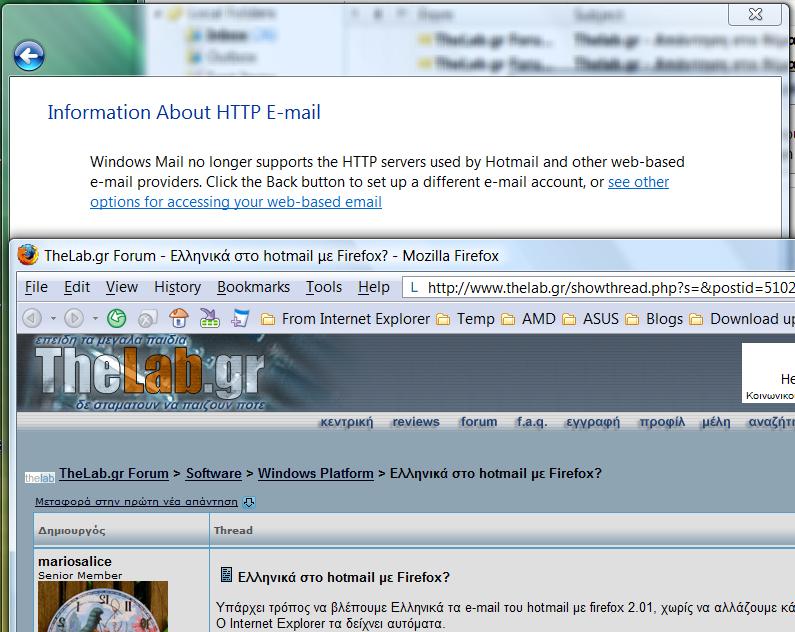Image resolution: width=795 pixels, height=632 pixels.
Task: Follow Windows Platform breadcrumb link
Action: pos(315,473)
